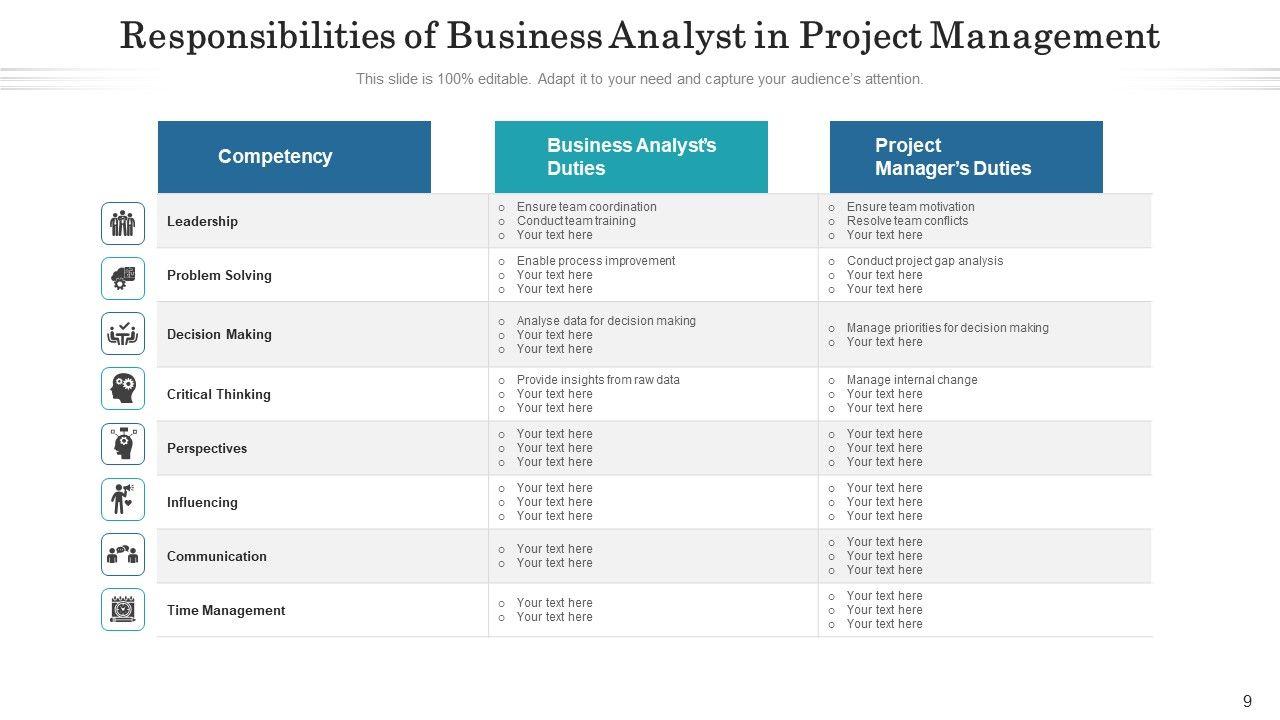This screenshot has width=1280, height=720.
Task: Click the slide number 9
Action: [1247, 702]
